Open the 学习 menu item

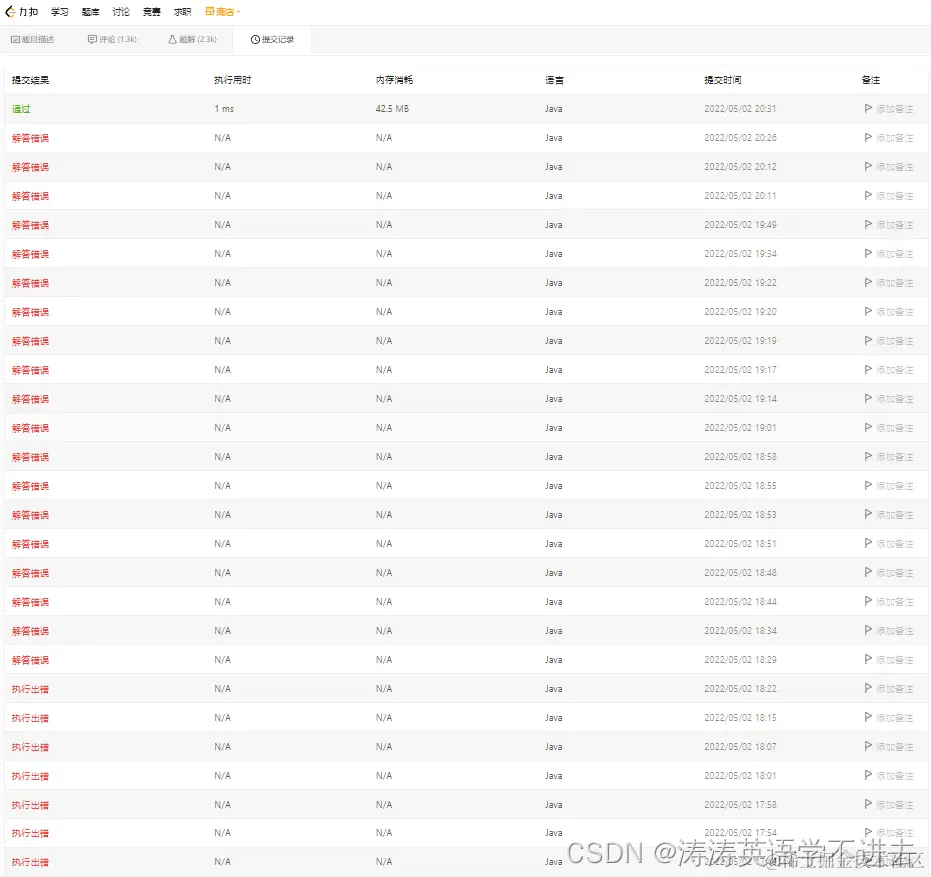(59, 12)
